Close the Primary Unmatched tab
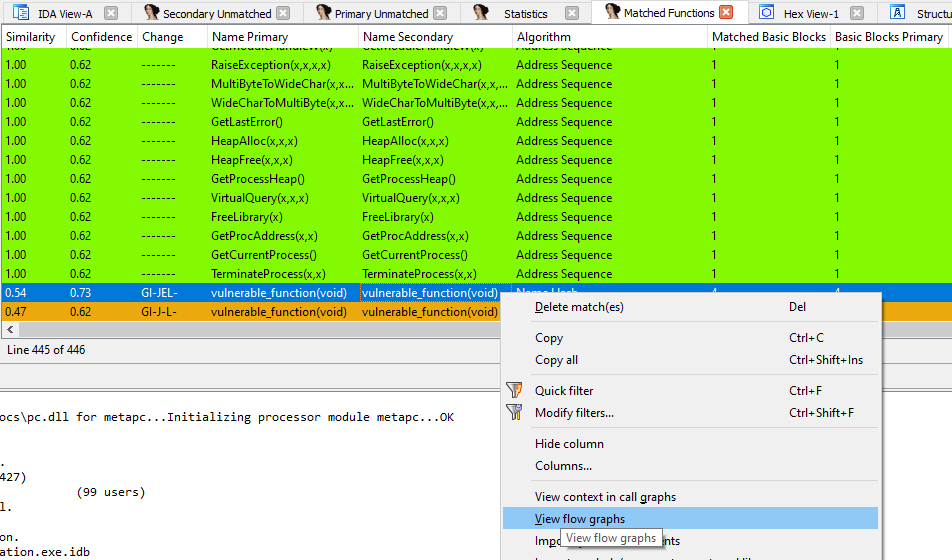The image size is (952, 560). point(445,13)
